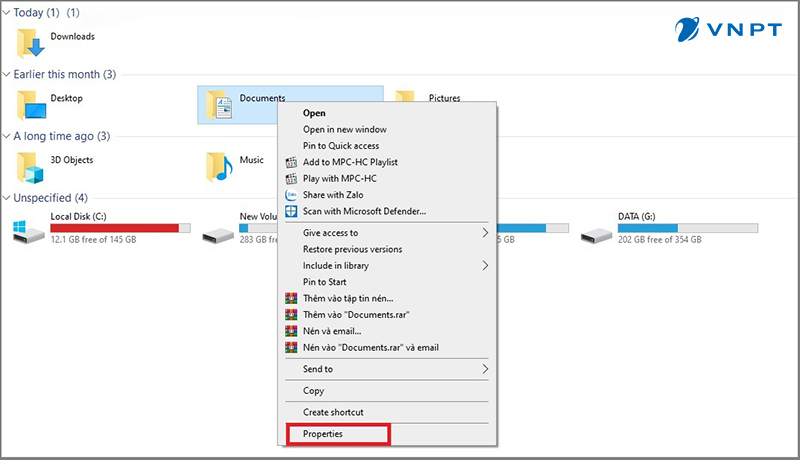This screenshot has height=460, width=800.
Task: Click the Downloads folder icon
Action: coord(32,42)
